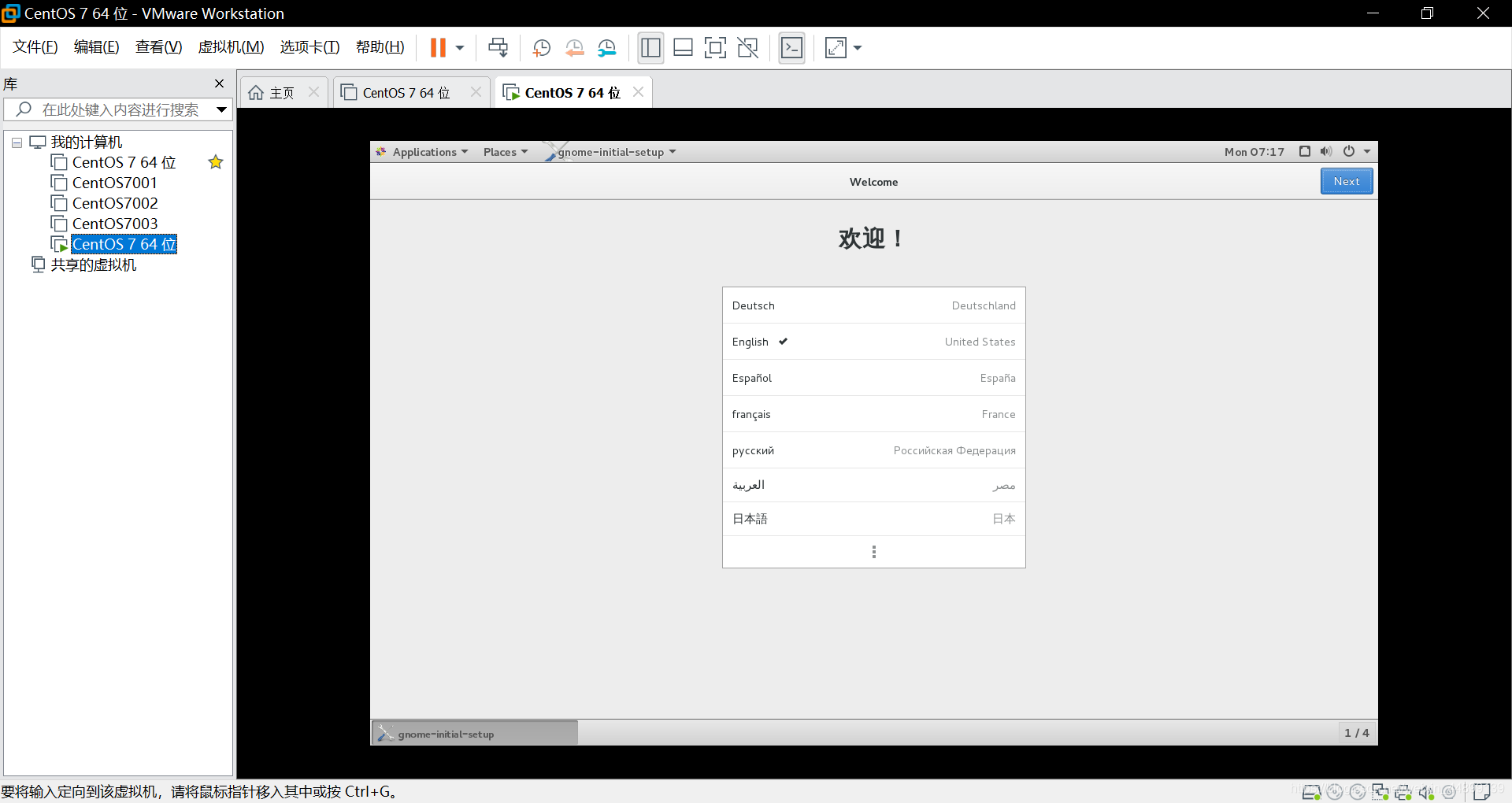Open the 文件(F) menu
The image size is (1512, 803).
coord(35,47)
